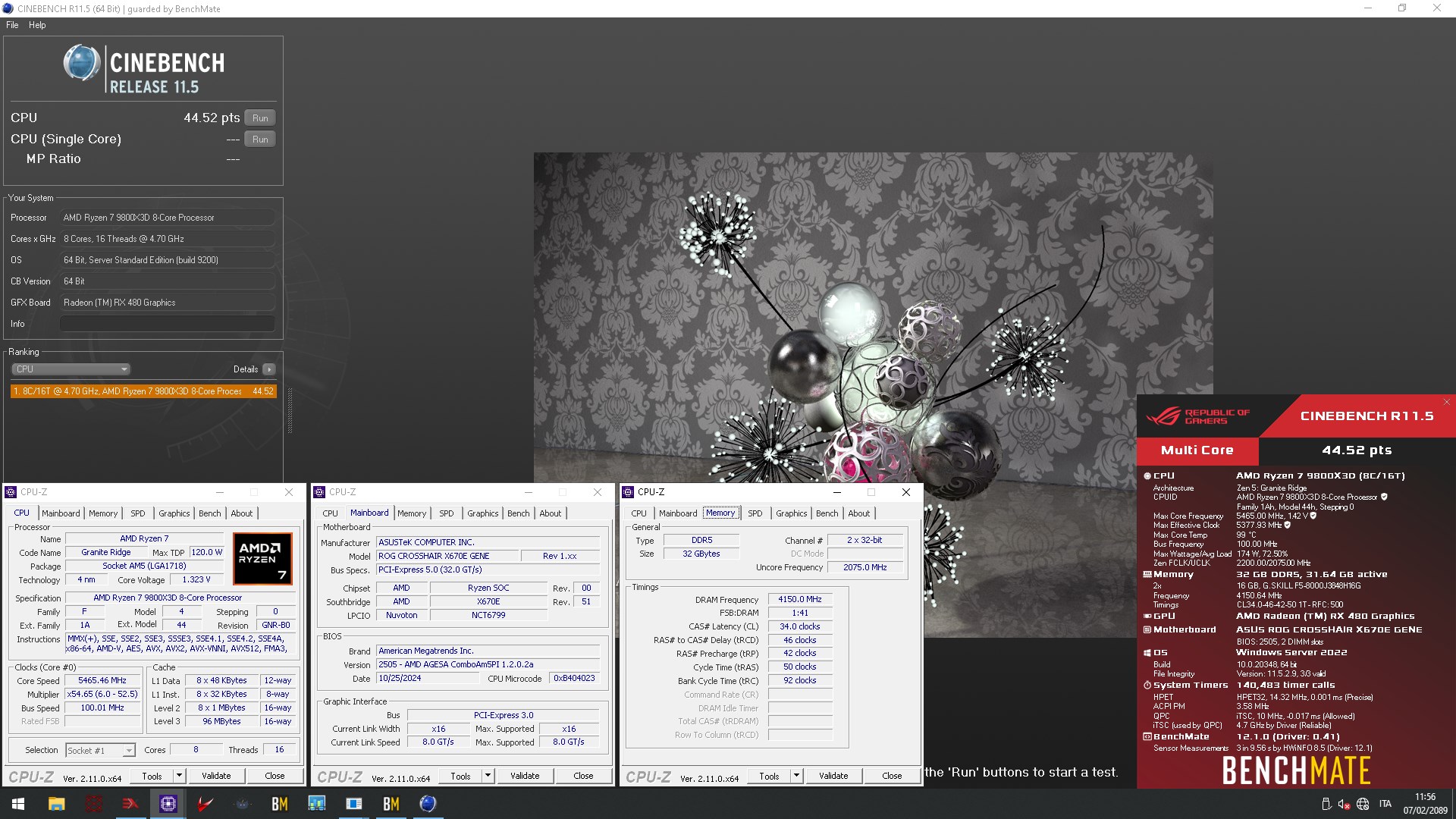The image size is (1456, 819).
Task: Activate the Cinebench sphere taskbar icon
Action: coord(428,804)
